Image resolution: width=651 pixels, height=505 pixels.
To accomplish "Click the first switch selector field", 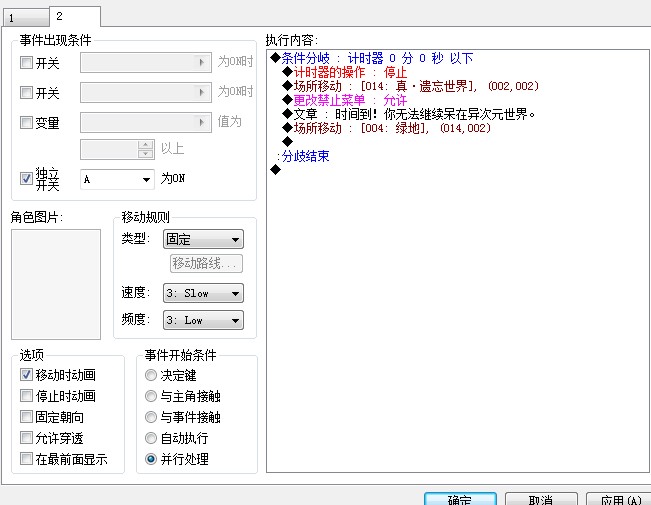I will coord(146,62).
